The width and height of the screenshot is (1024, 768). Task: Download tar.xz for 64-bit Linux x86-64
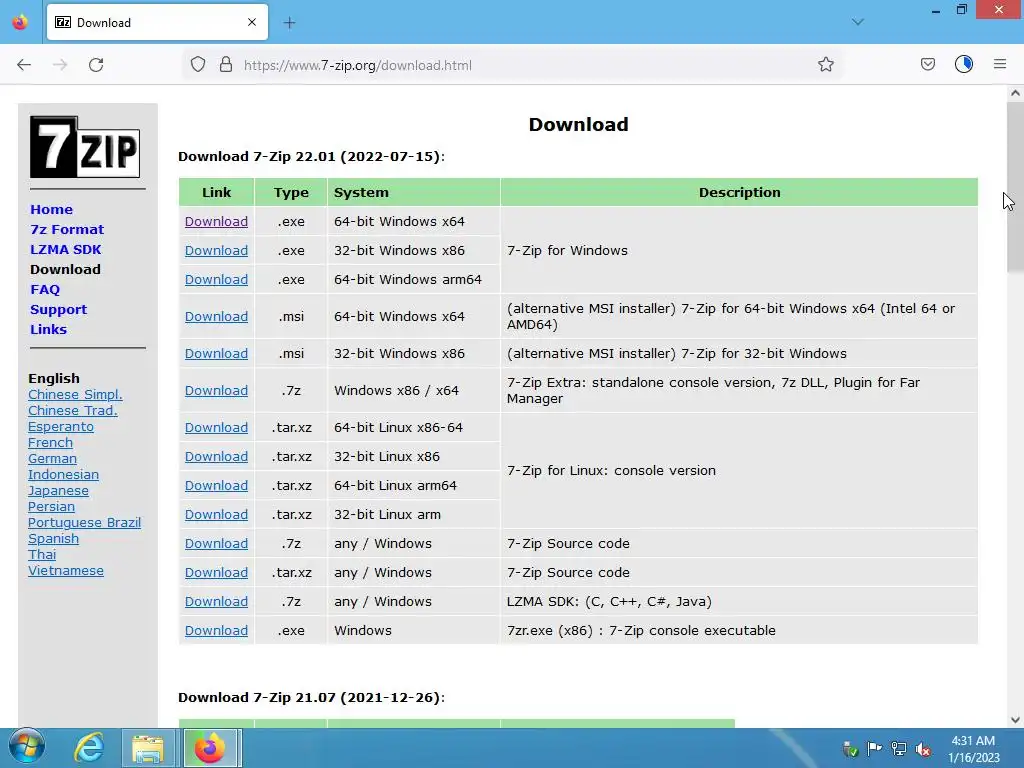pyautogui.click(x=216, y=427)
